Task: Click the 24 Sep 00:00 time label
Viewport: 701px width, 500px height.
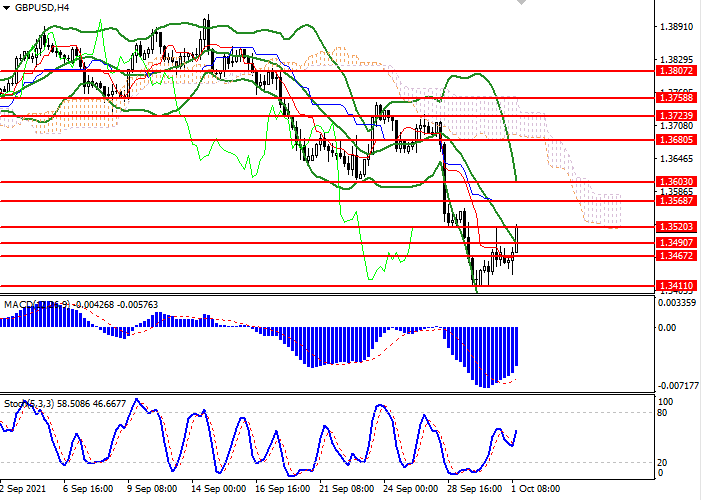Action: (x=410, y=489)
